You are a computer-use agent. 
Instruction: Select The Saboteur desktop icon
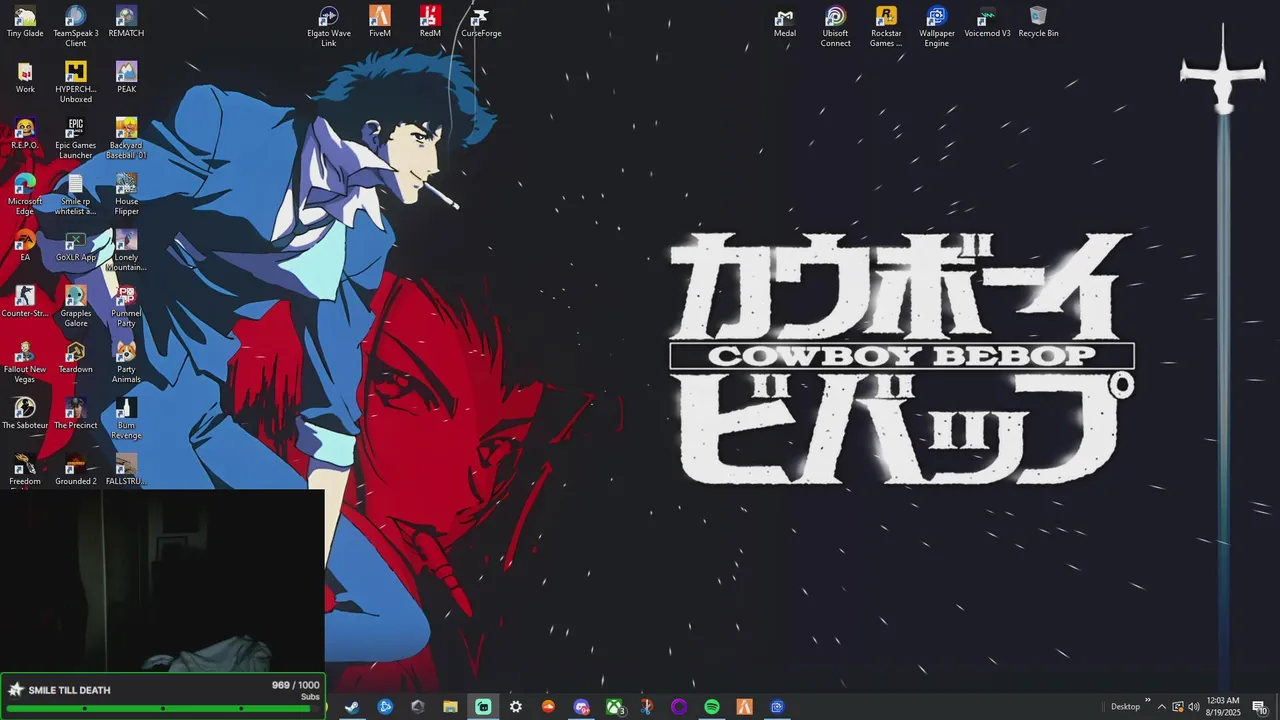pyautogui.click(x=25, y=414)
